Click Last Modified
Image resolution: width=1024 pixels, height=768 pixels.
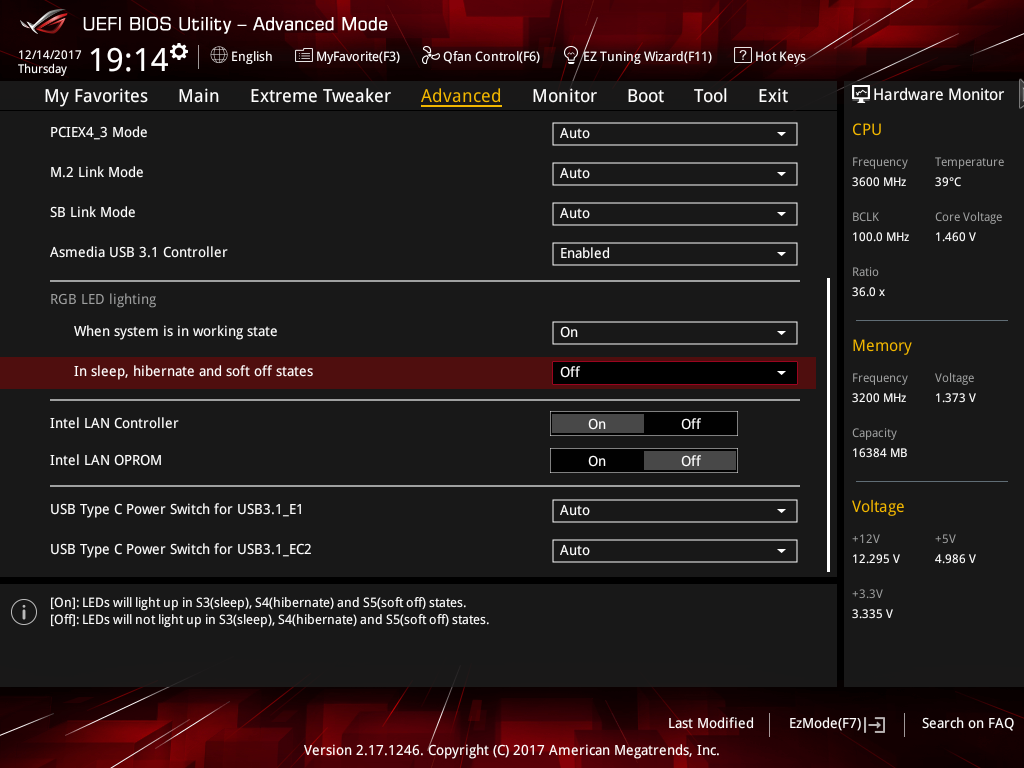pos(711,724)
